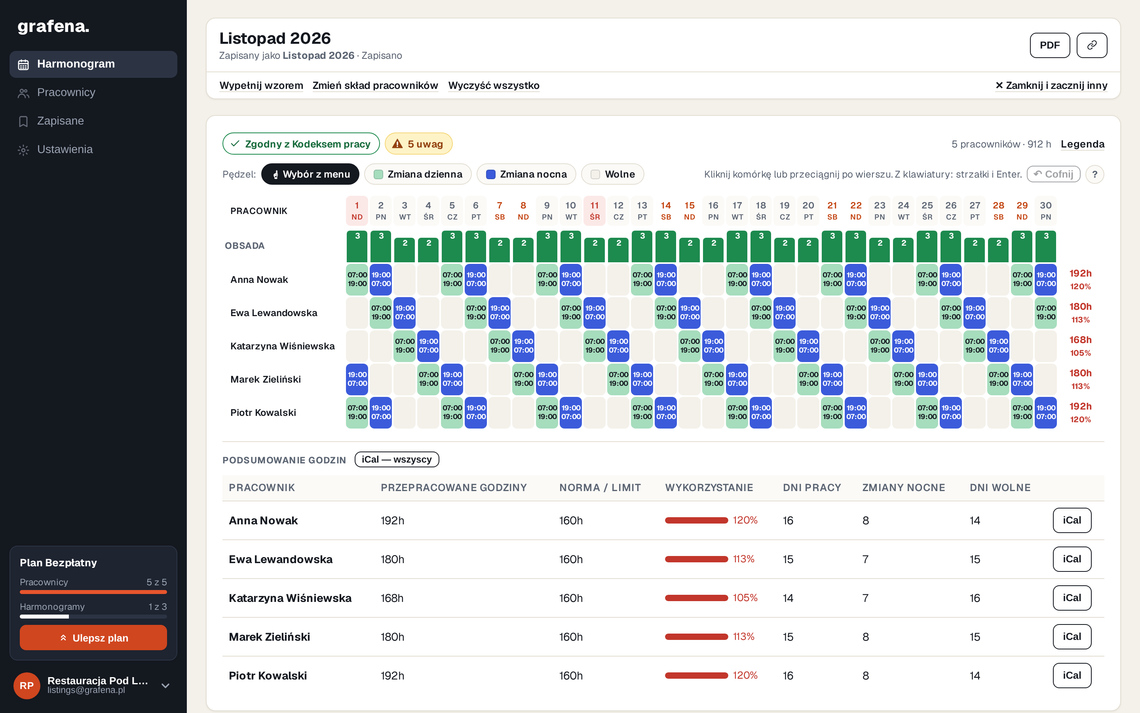Open Ustawienia settings
This screenshot has height=713, width=1140.
93,149
